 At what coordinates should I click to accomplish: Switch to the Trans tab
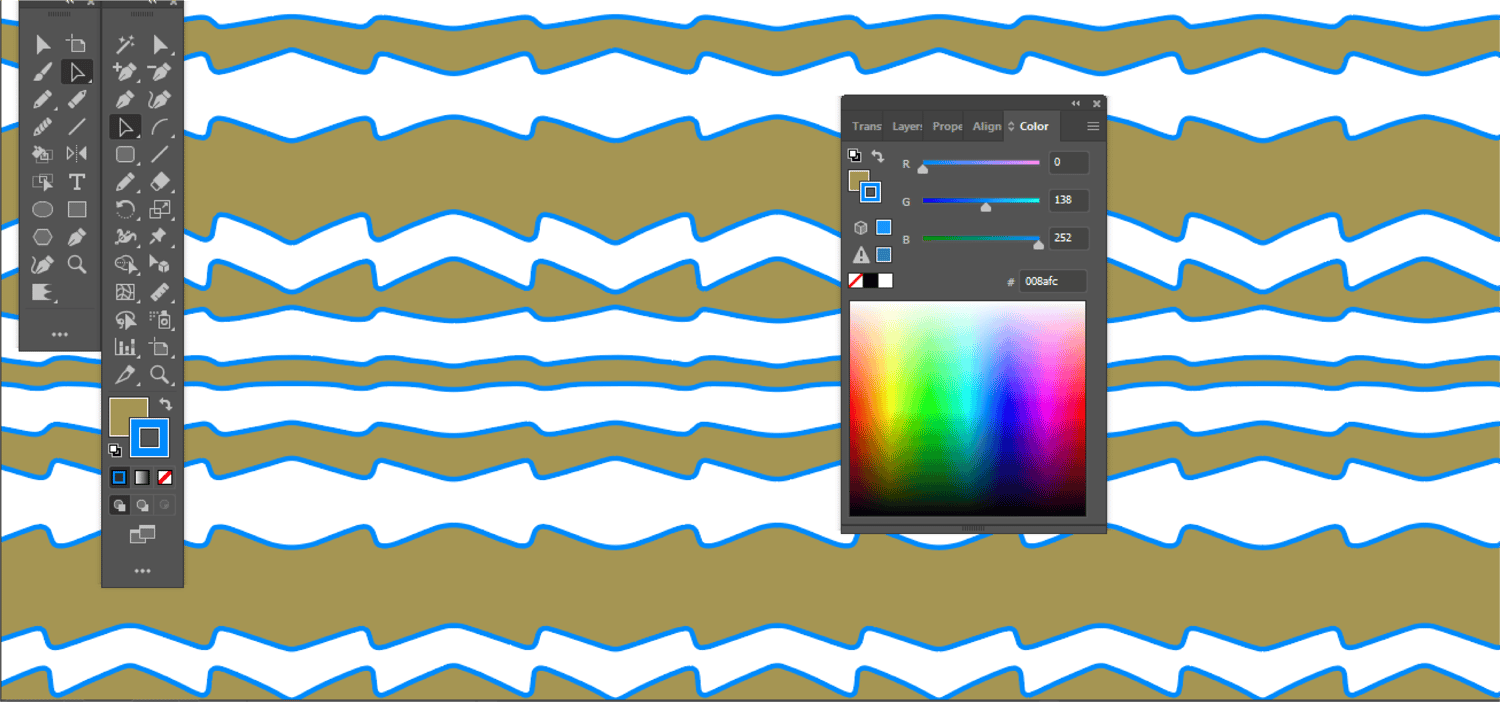(867, 126)
